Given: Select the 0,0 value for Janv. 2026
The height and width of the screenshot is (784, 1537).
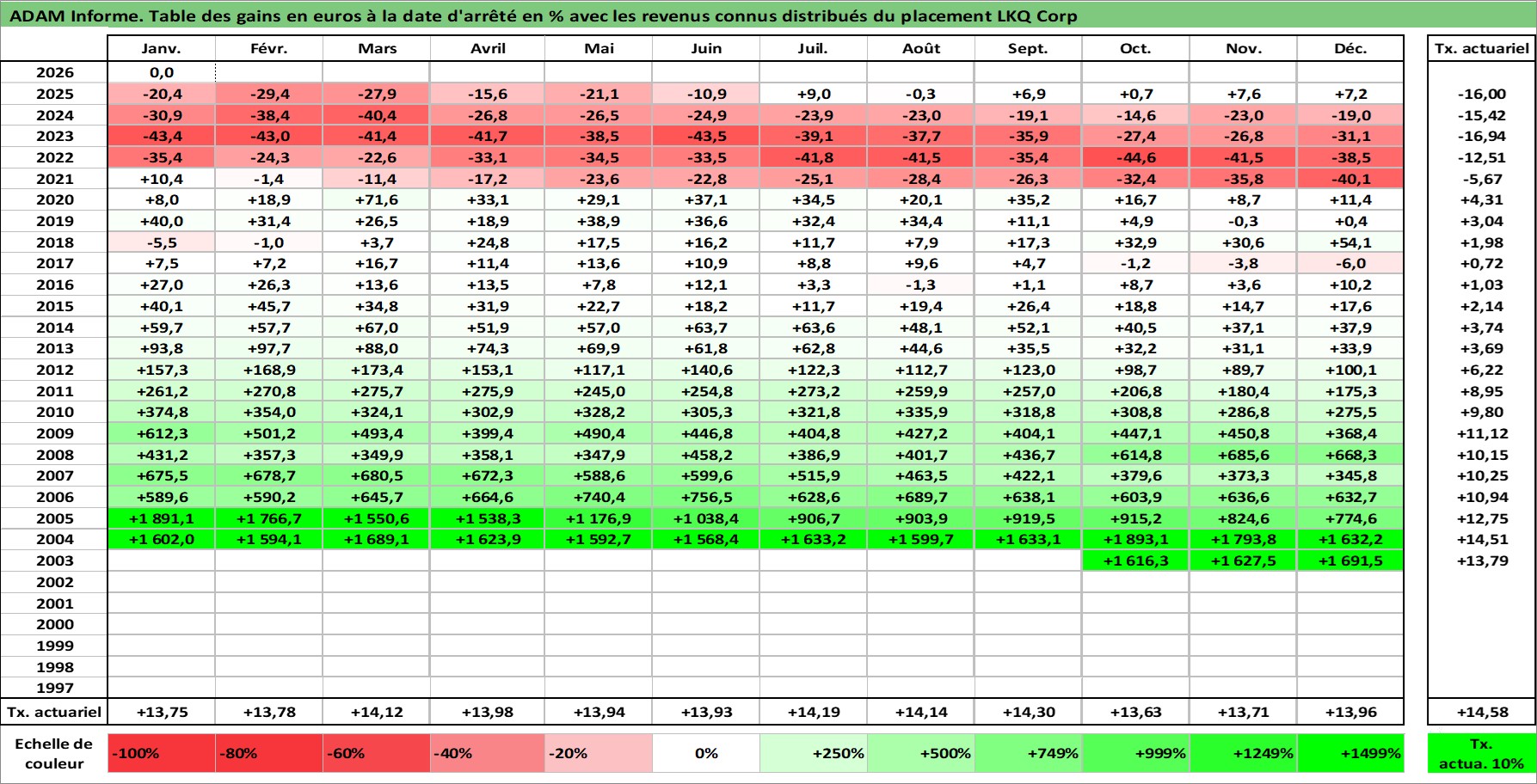Looking at the screenshot, I should [162, 73].
